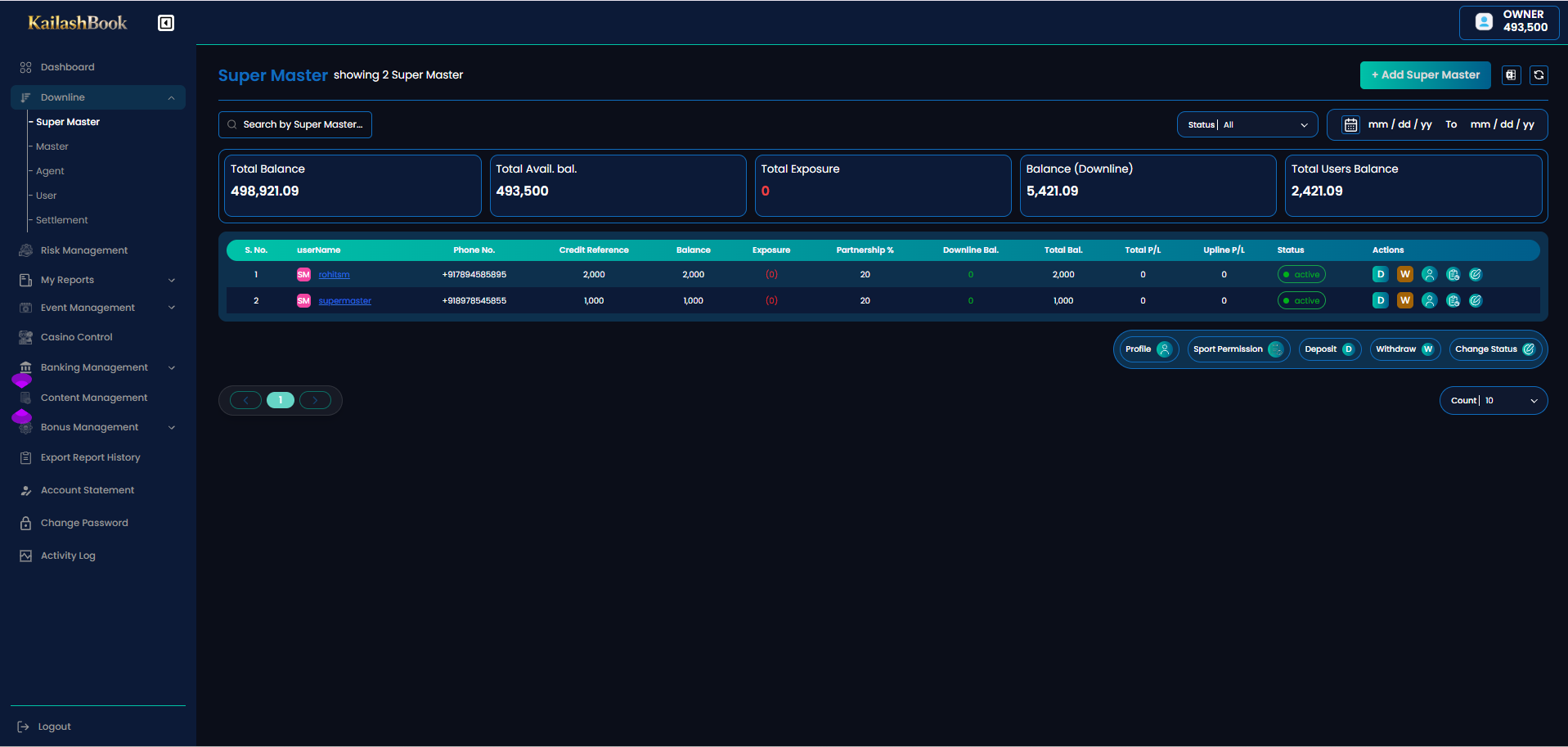The width and height of the screenshot is (1568, 747).
Task: Go to the next page arrow
Action: pos(315,400)
